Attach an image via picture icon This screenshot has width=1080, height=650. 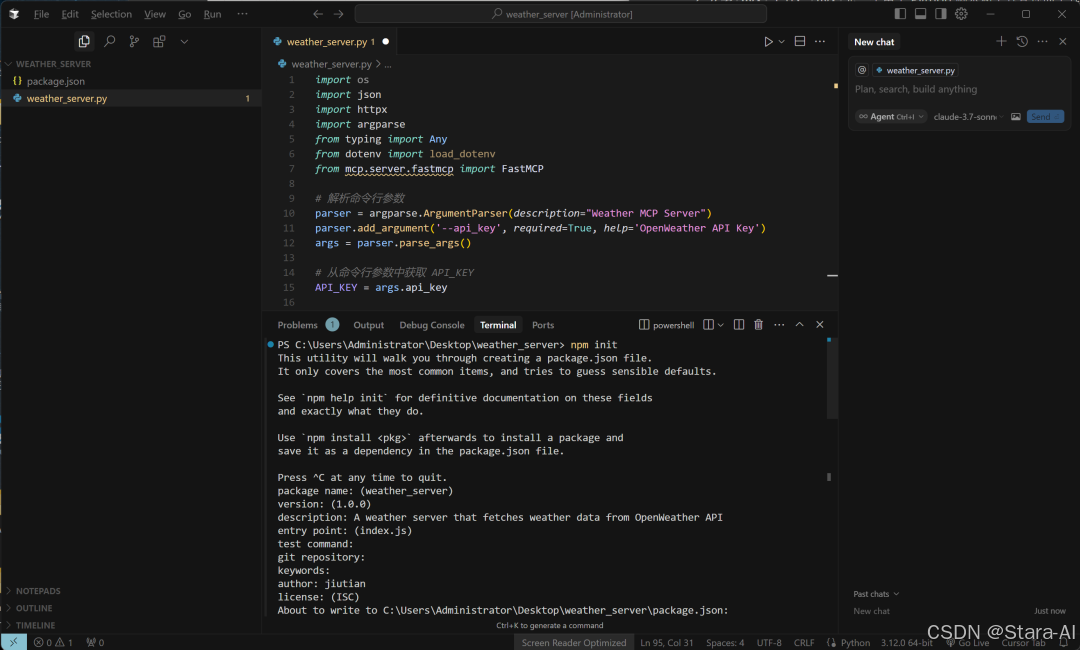click(1015, 117)
